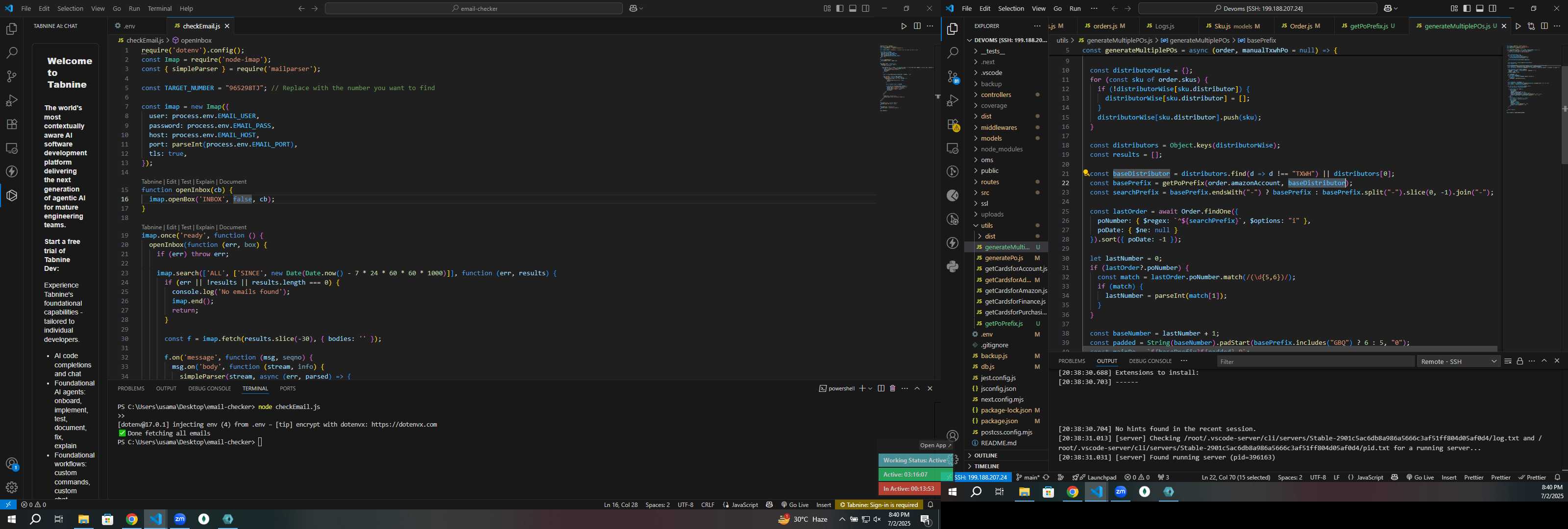
Task: Open DEBUG CONSOLE tab in Devoms panel
Action: (1150, 361)
